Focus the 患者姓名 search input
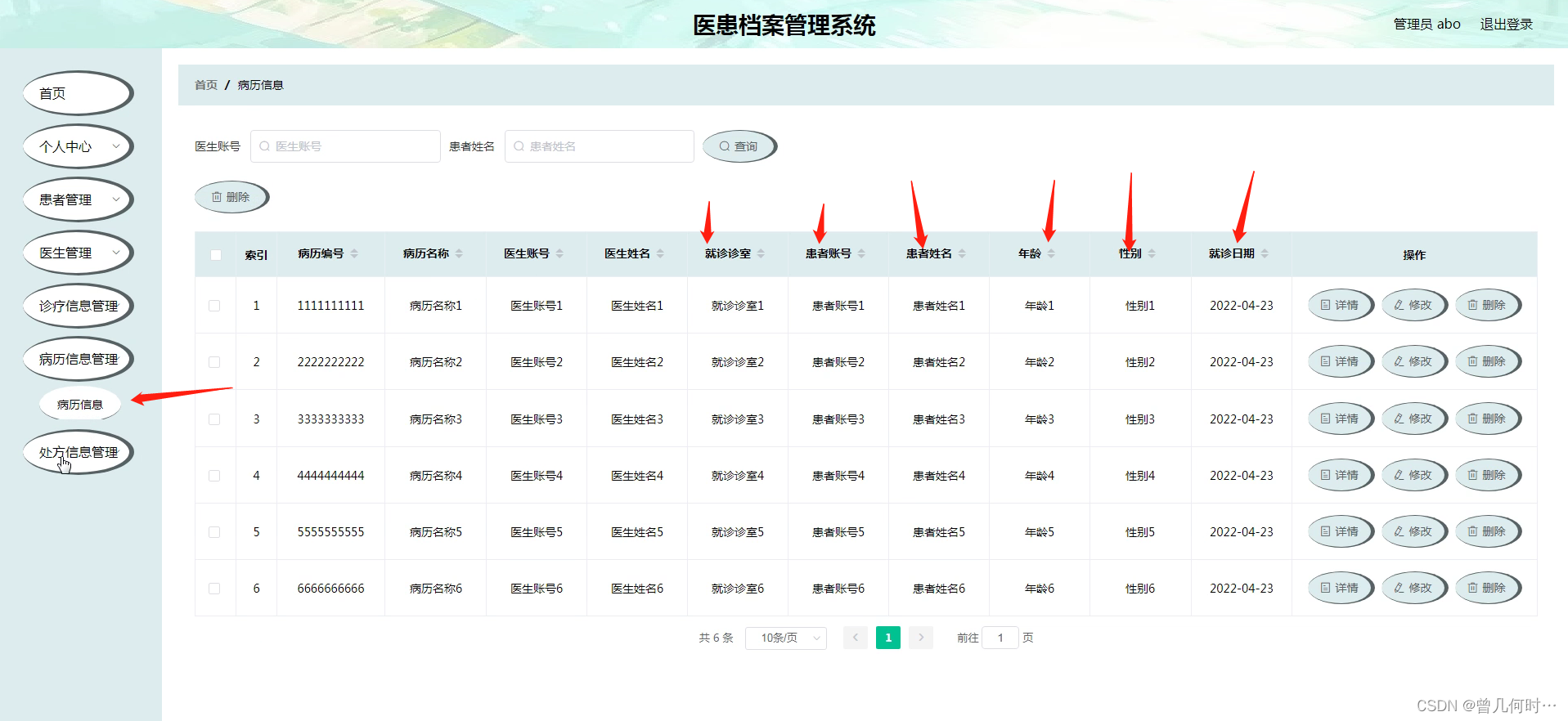 pos(600,146)
